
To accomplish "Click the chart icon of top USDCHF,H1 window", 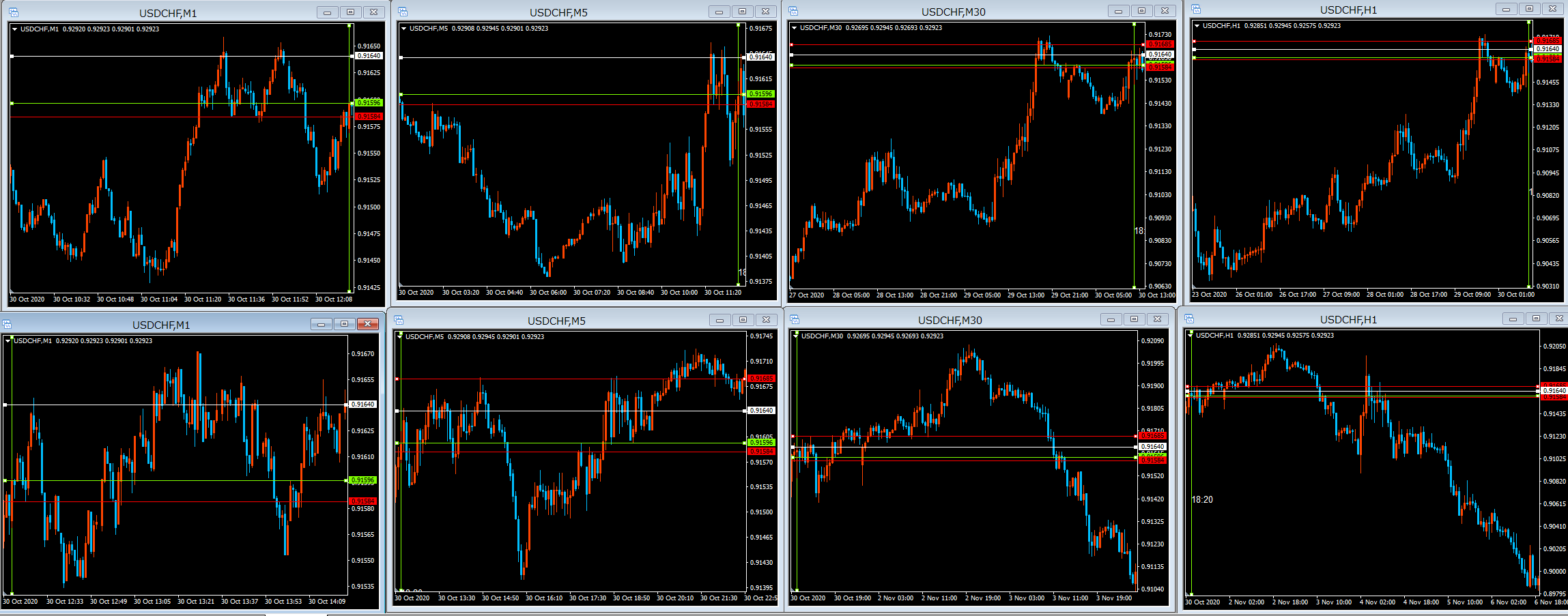I will pos(1196,9).
